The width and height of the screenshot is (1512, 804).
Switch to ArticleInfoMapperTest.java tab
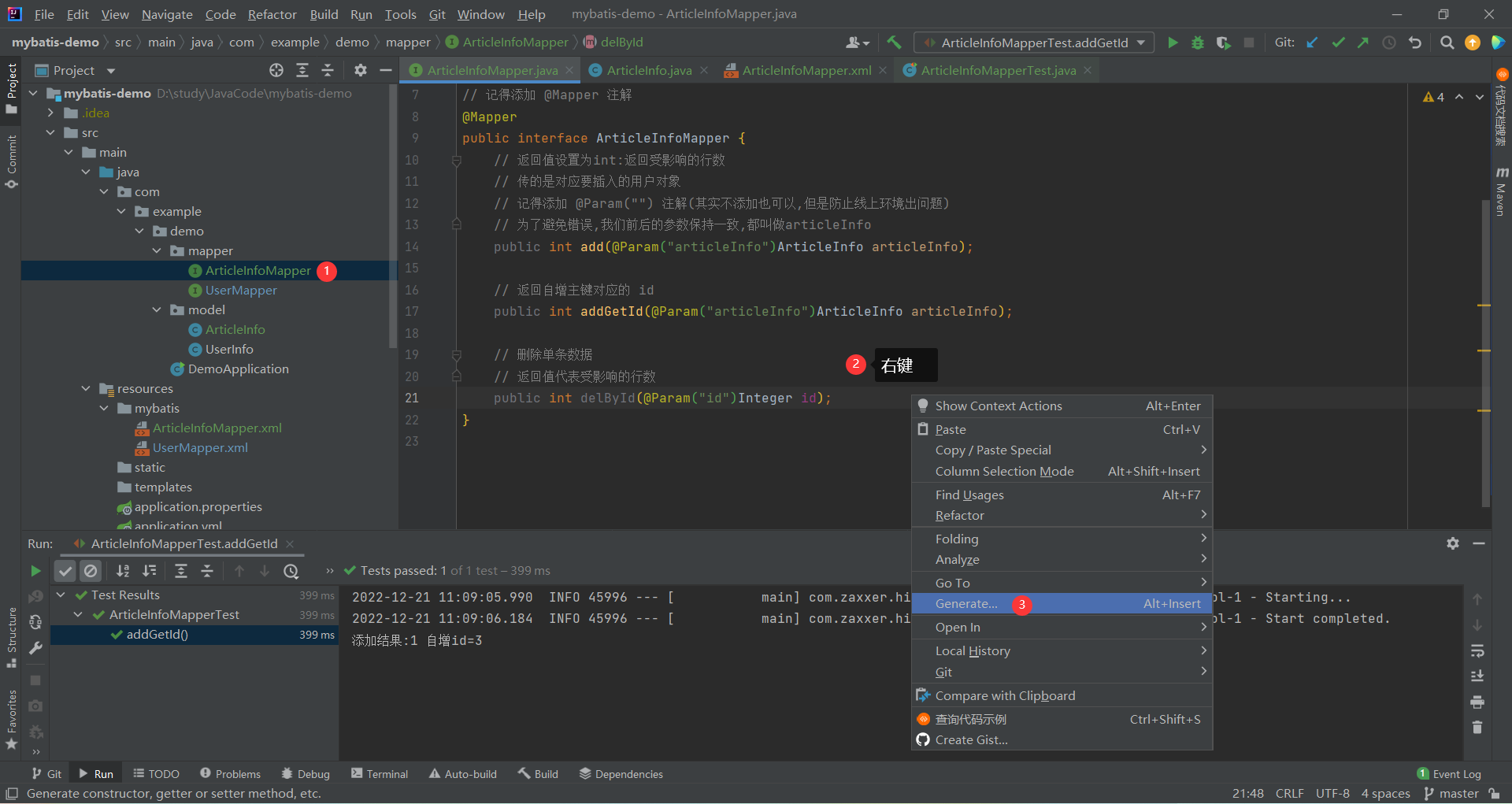[998, 70]
